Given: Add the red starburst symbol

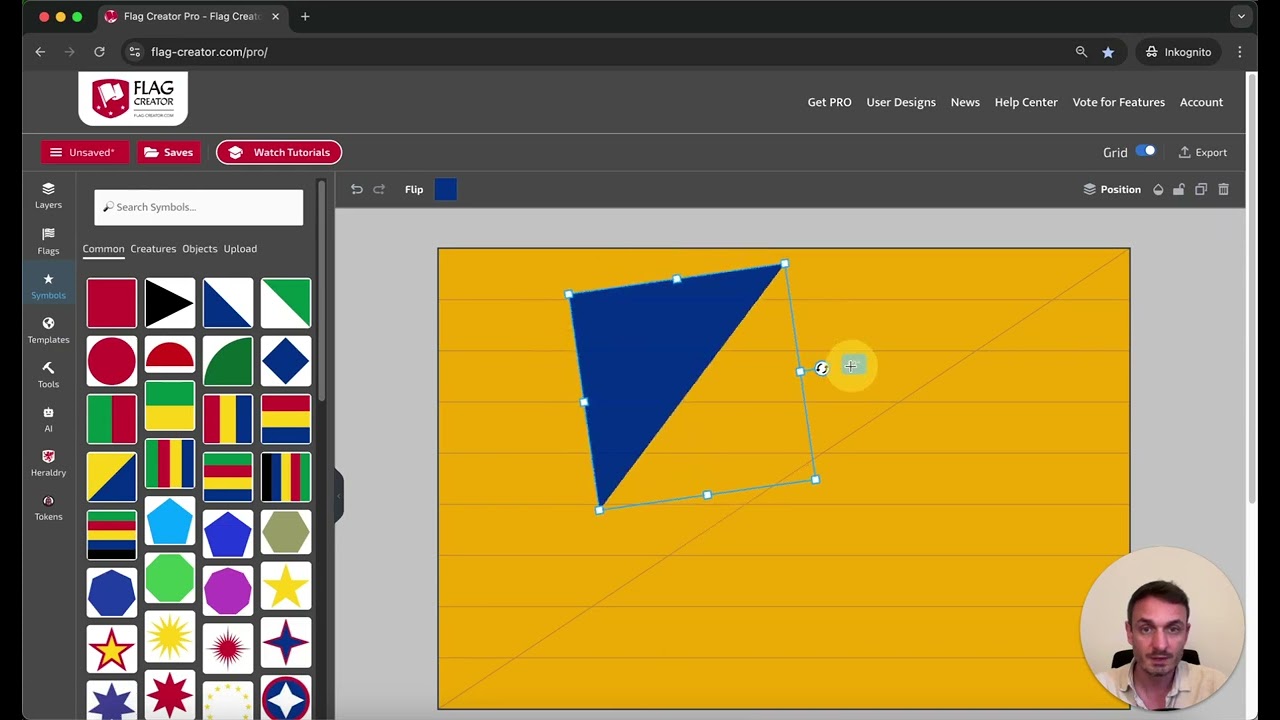Looking at the screenshot, I should pos(227,648).
